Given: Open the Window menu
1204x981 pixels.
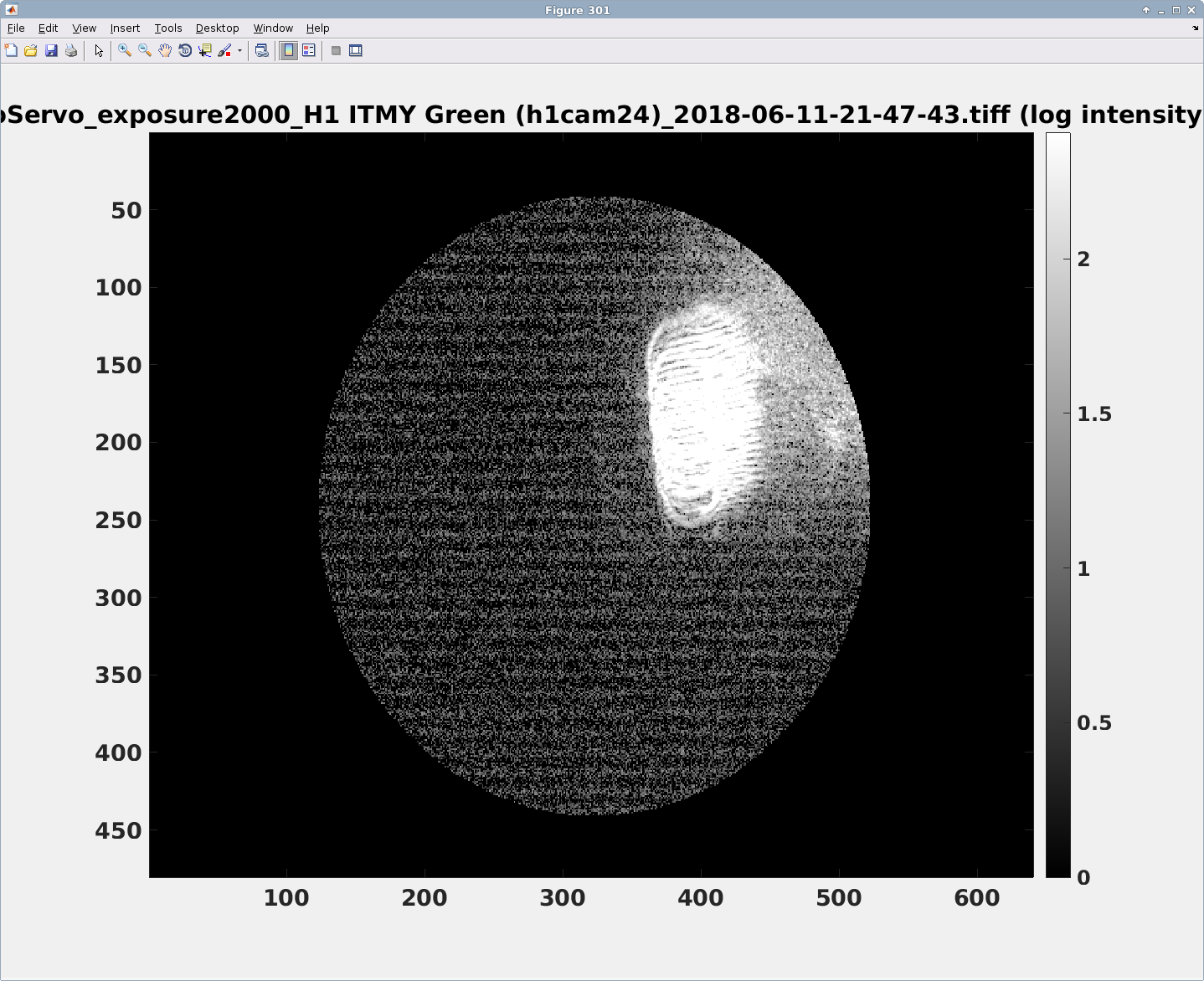Looking at the screenshot, I should point(273,28).
